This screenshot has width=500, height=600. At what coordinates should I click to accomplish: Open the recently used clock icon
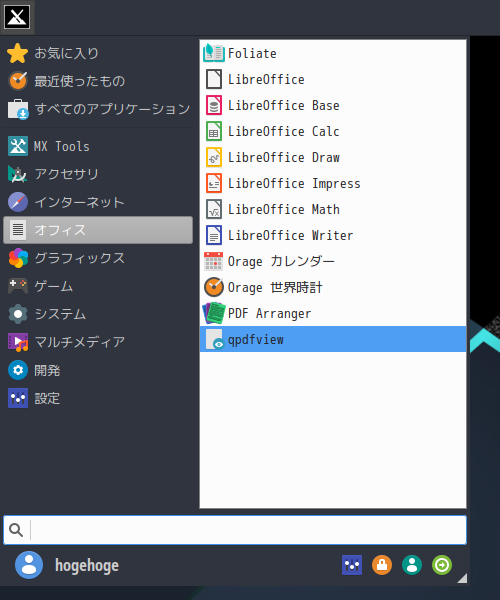(x=18, y=81)
